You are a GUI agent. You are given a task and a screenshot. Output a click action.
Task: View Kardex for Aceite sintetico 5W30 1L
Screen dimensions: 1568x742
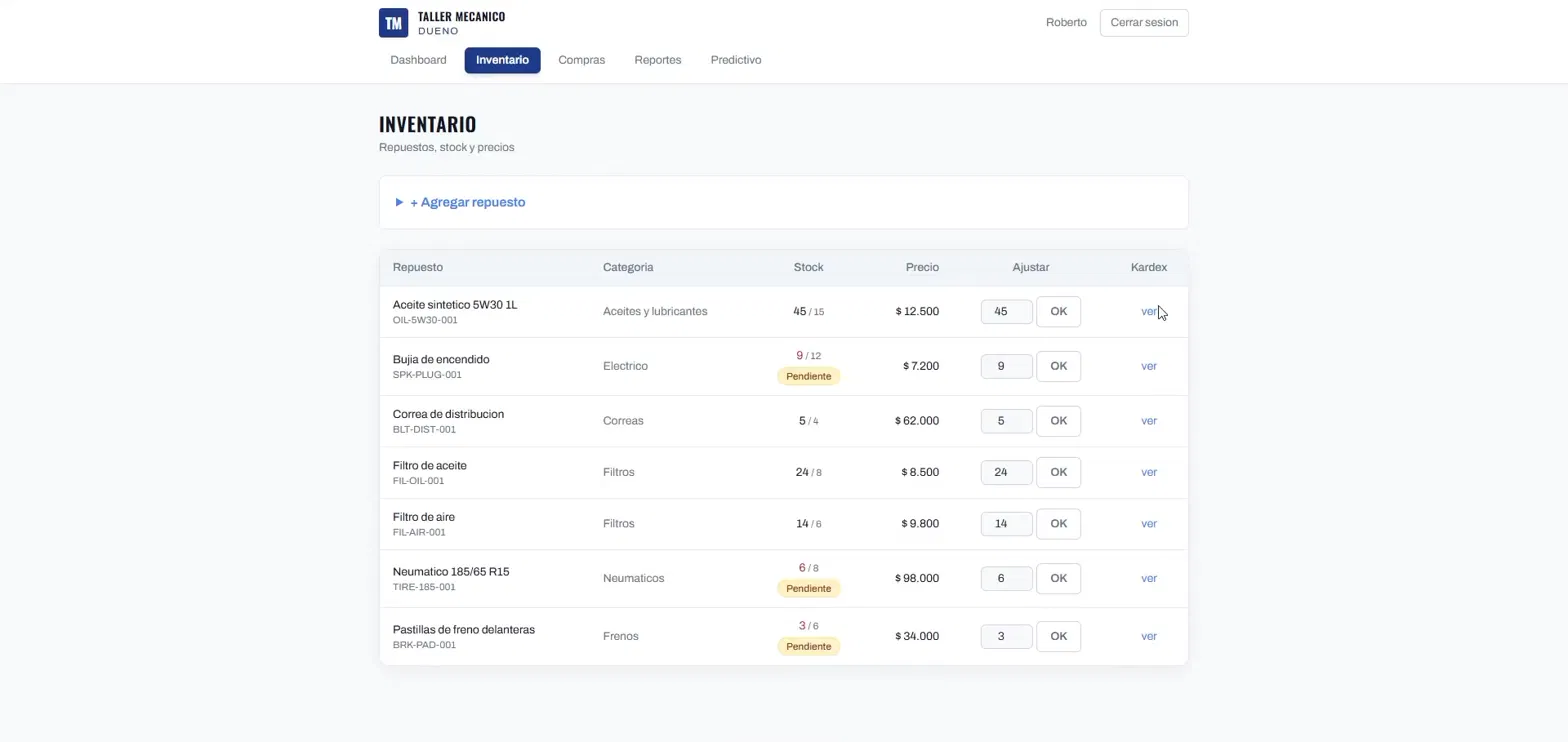click(x=1149, y=312)
